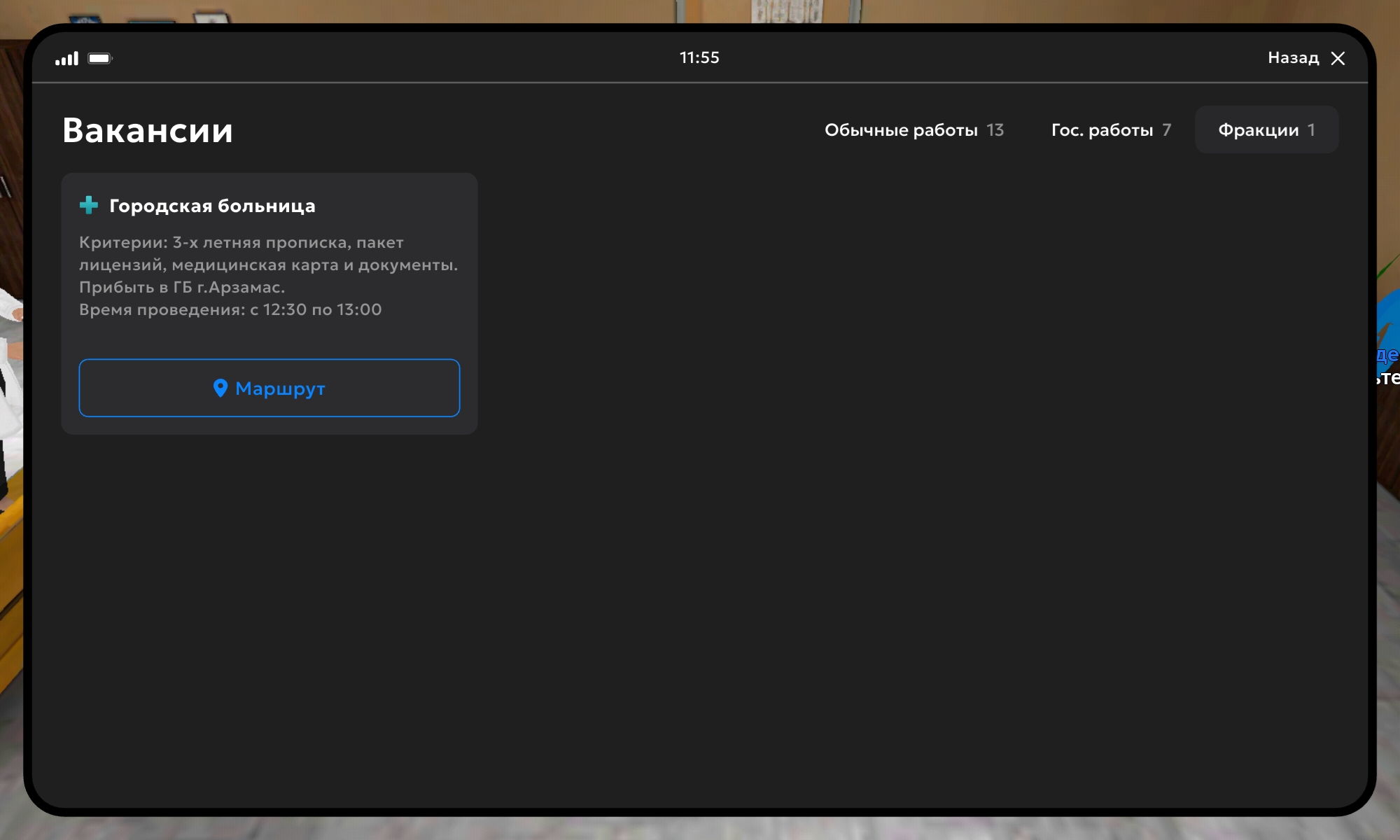Viewport: 1400px width, 840px height.
Task: Click the blue game text at right edge
Action: click(x=1387, y=356)
